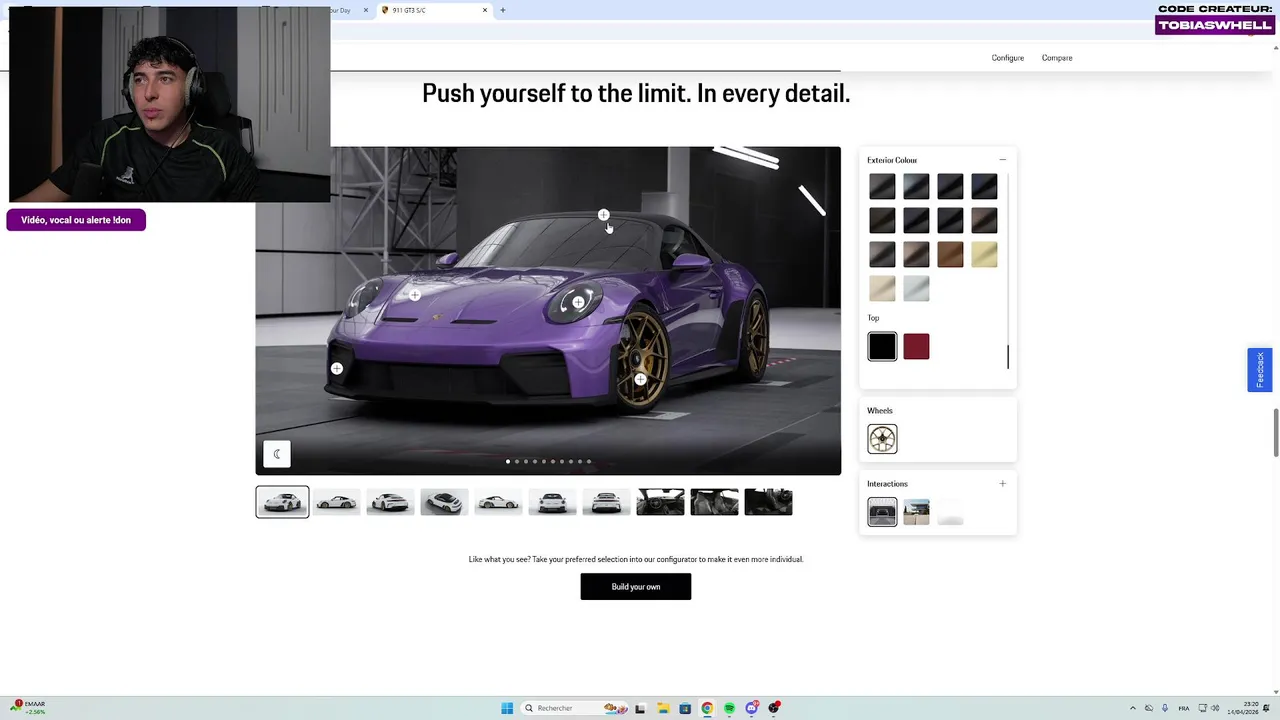Choose the black Top colour
The width and height of the screenshot is (1280, 720).
882,346
